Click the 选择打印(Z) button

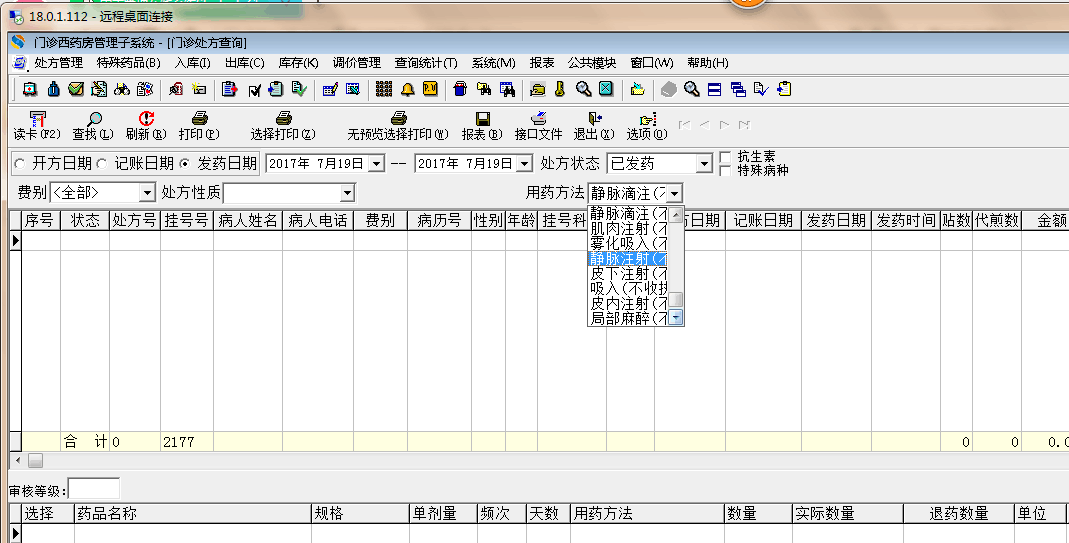click(x=283, y=126)
